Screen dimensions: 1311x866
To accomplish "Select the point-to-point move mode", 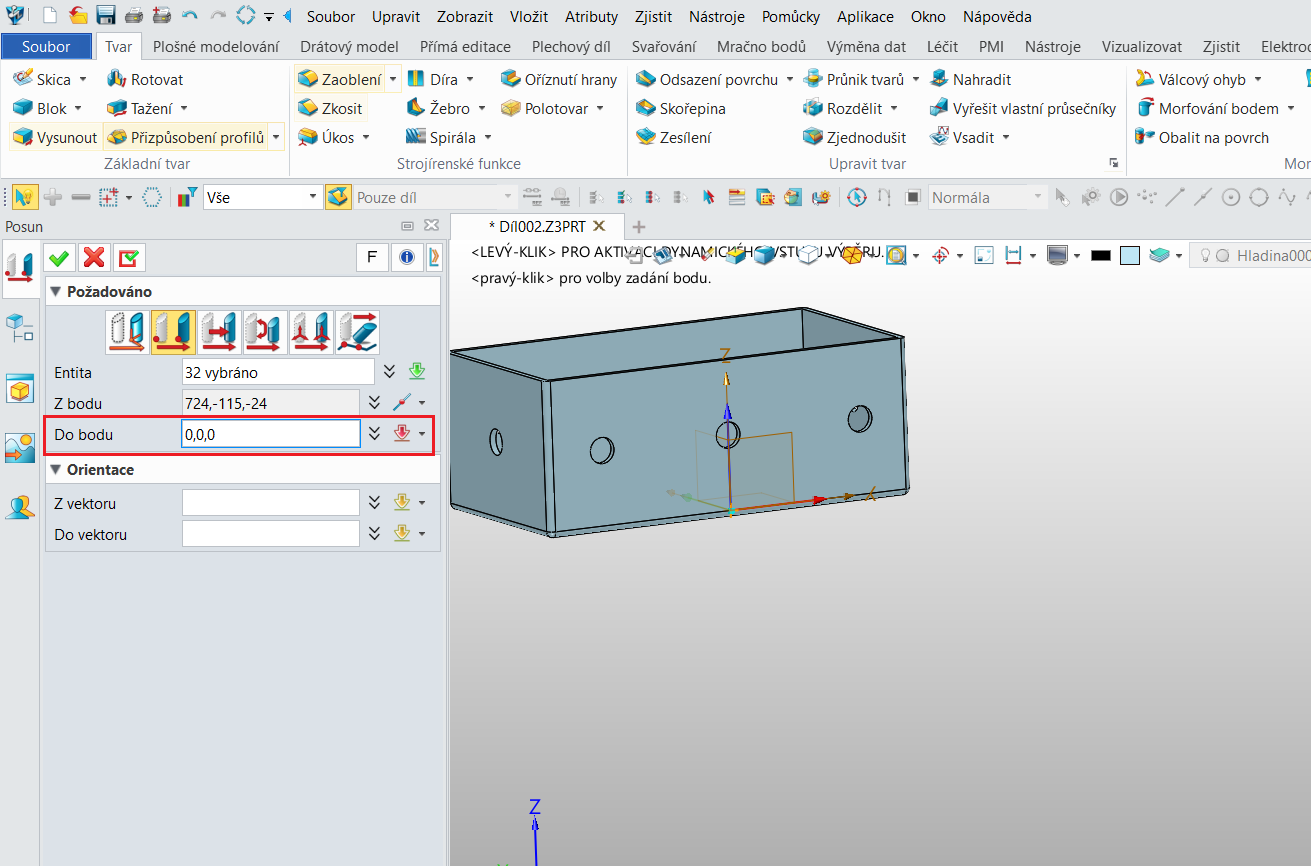I will [172, 332].
